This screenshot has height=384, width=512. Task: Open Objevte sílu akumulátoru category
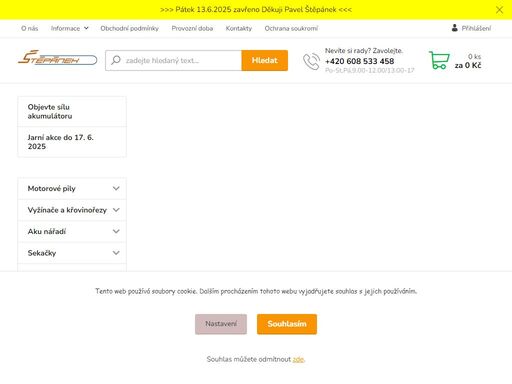pos(72,111)
